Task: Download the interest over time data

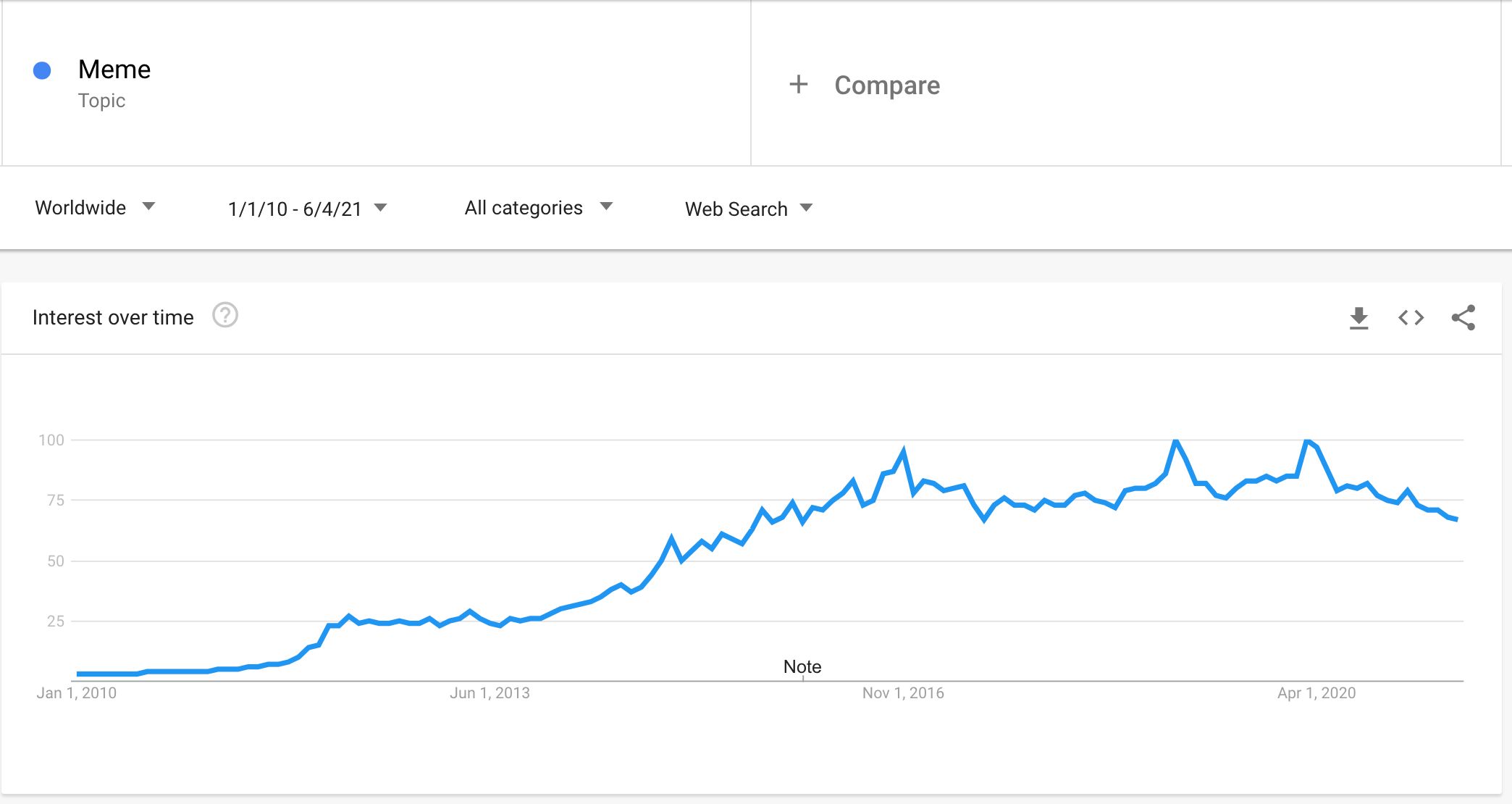Action: 1358,318
